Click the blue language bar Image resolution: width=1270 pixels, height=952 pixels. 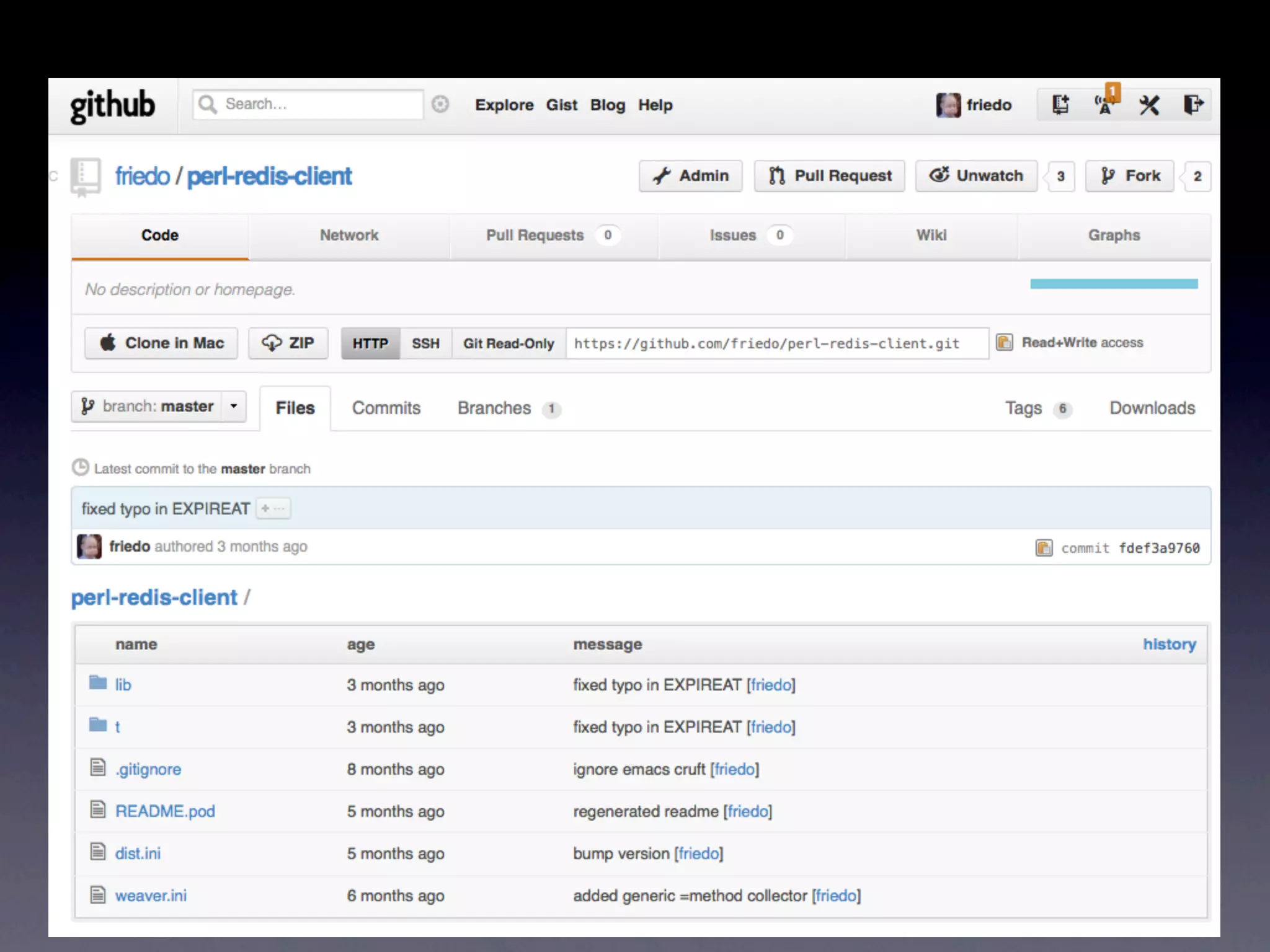[1114, 284]
